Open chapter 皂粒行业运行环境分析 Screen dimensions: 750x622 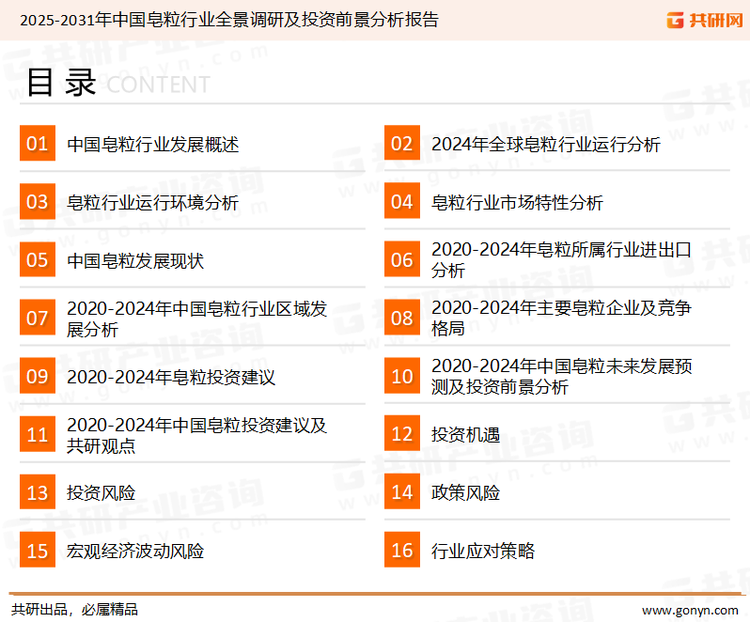(x=153, y=202)
